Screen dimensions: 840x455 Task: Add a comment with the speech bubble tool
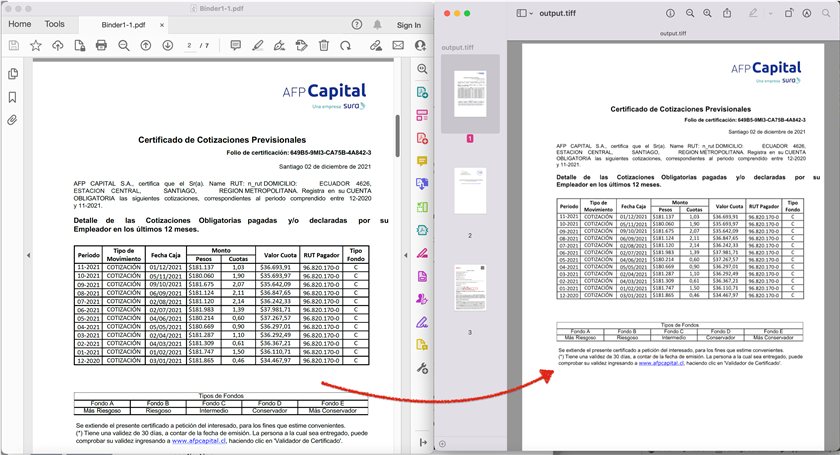pos(235,46)
